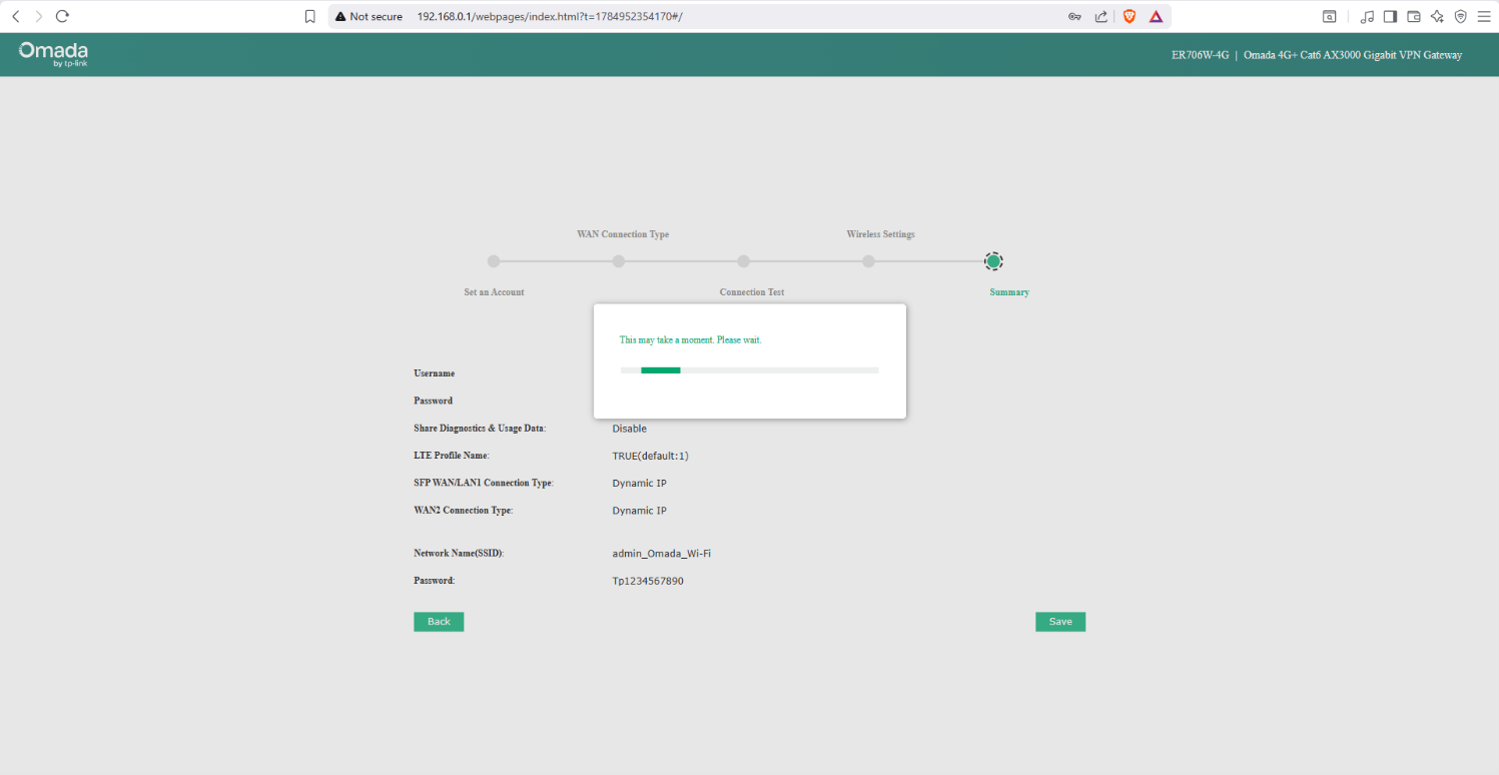
Task: Click the Set an Account step label
Action: (494, 292)
